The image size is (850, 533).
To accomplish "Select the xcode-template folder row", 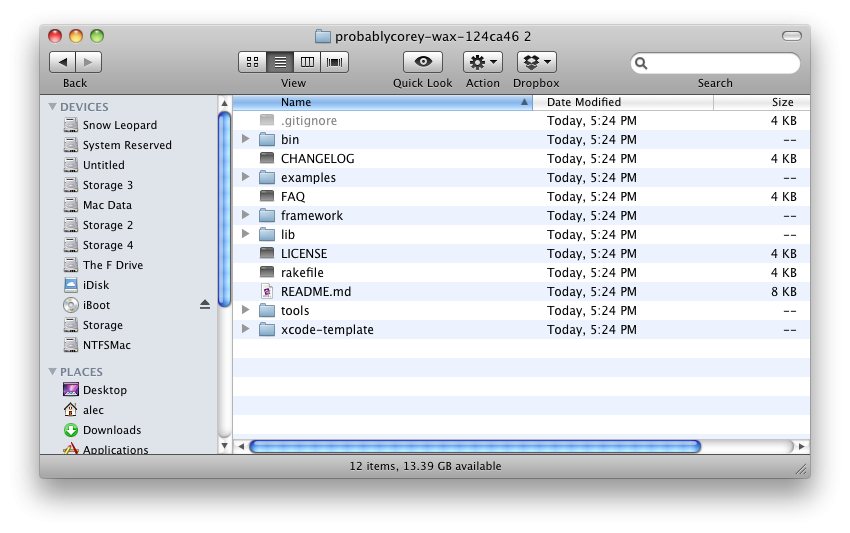I will (521, 329).
